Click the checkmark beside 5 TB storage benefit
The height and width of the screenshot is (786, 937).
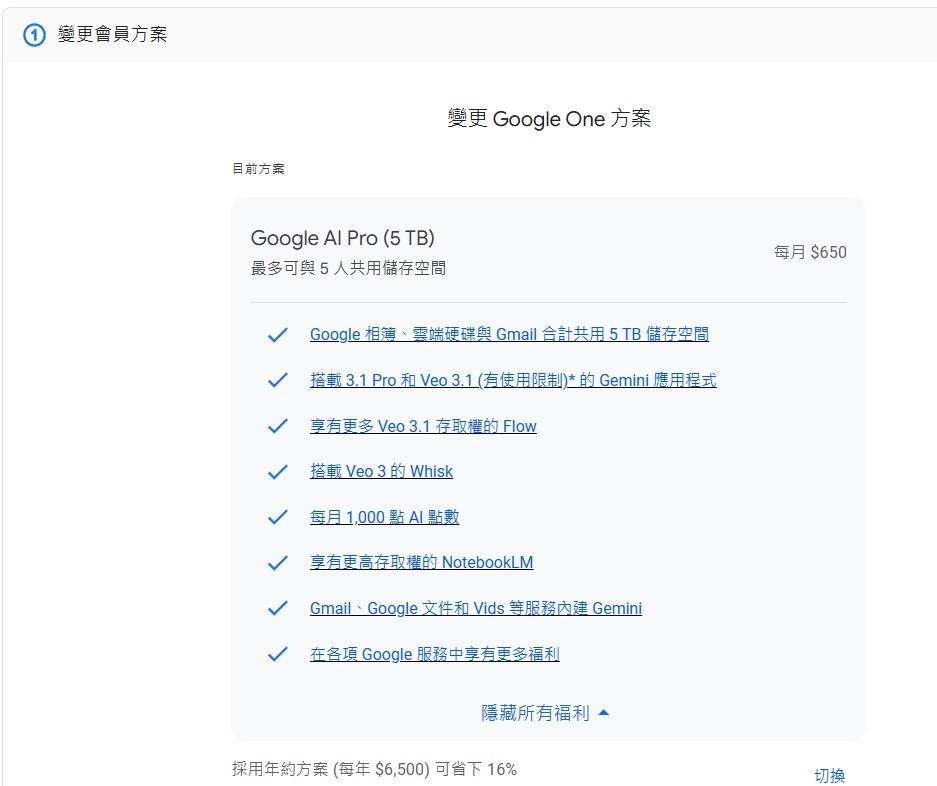[x=278, y=335]
